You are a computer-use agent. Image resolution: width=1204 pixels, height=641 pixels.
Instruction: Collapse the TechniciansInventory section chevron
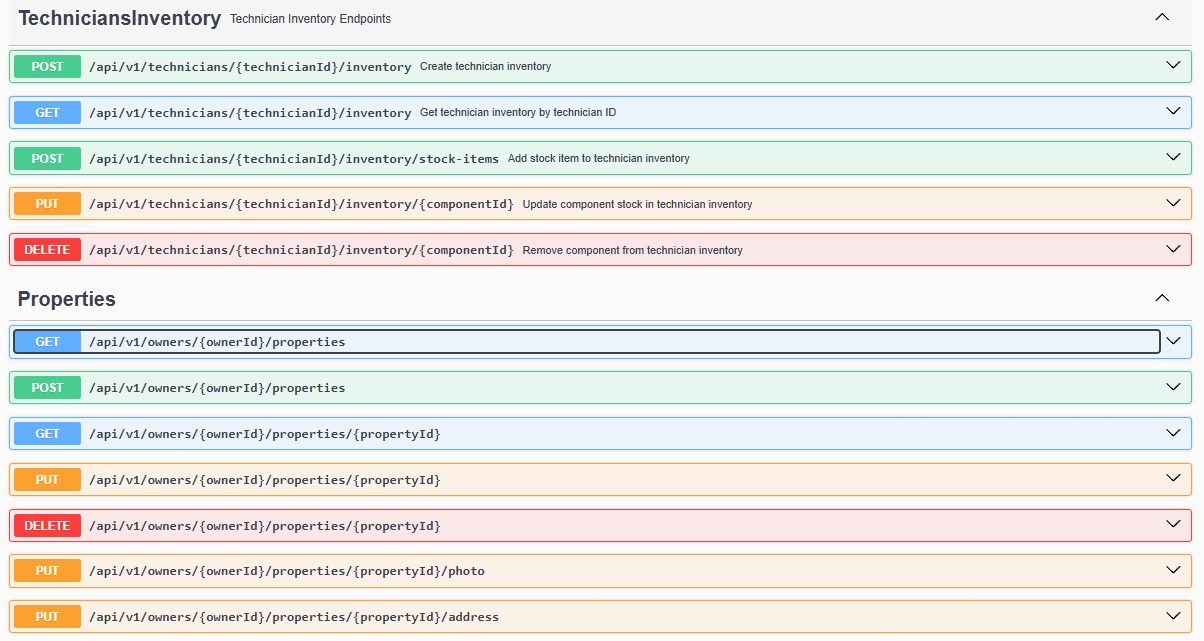[1161, 17]
